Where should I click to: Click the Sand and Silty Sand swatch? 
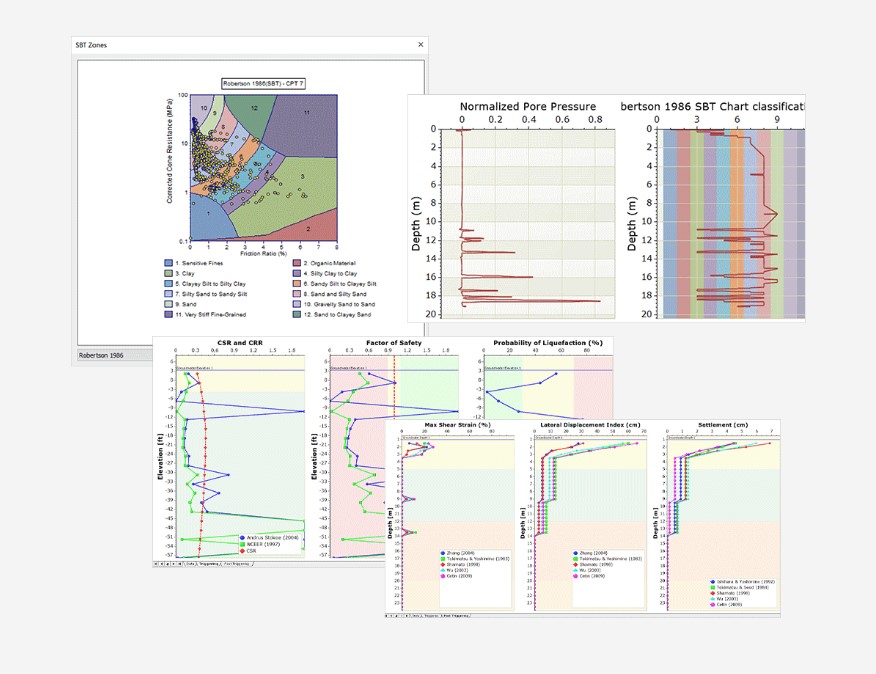297,293
